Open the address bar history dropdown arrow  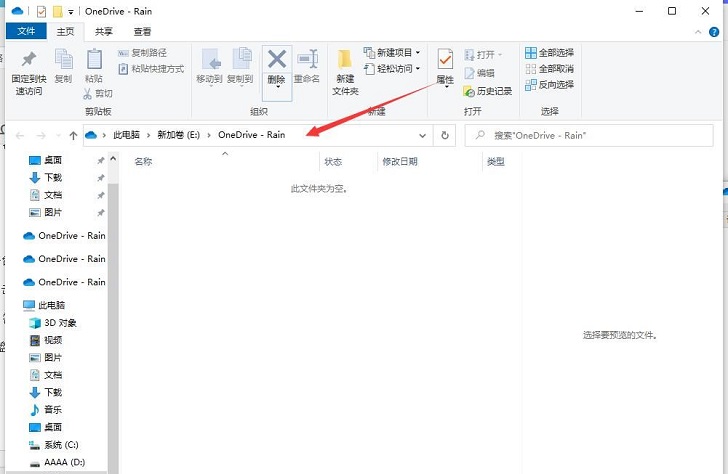(422, 136)
